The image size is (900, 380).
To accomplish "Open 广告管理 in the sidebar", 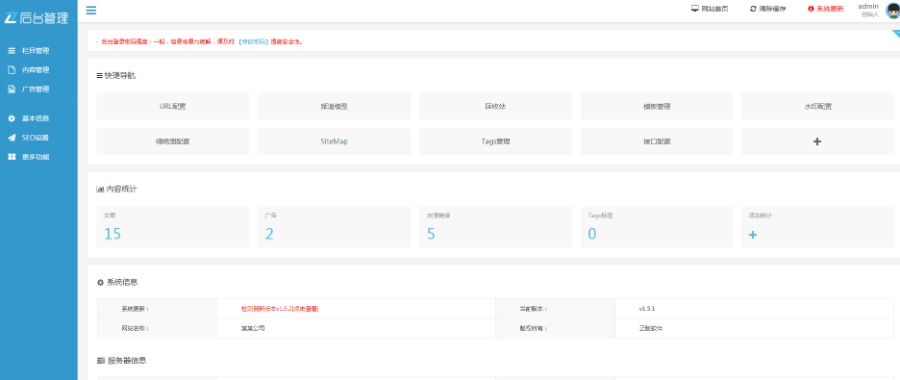I will point(29,90).
